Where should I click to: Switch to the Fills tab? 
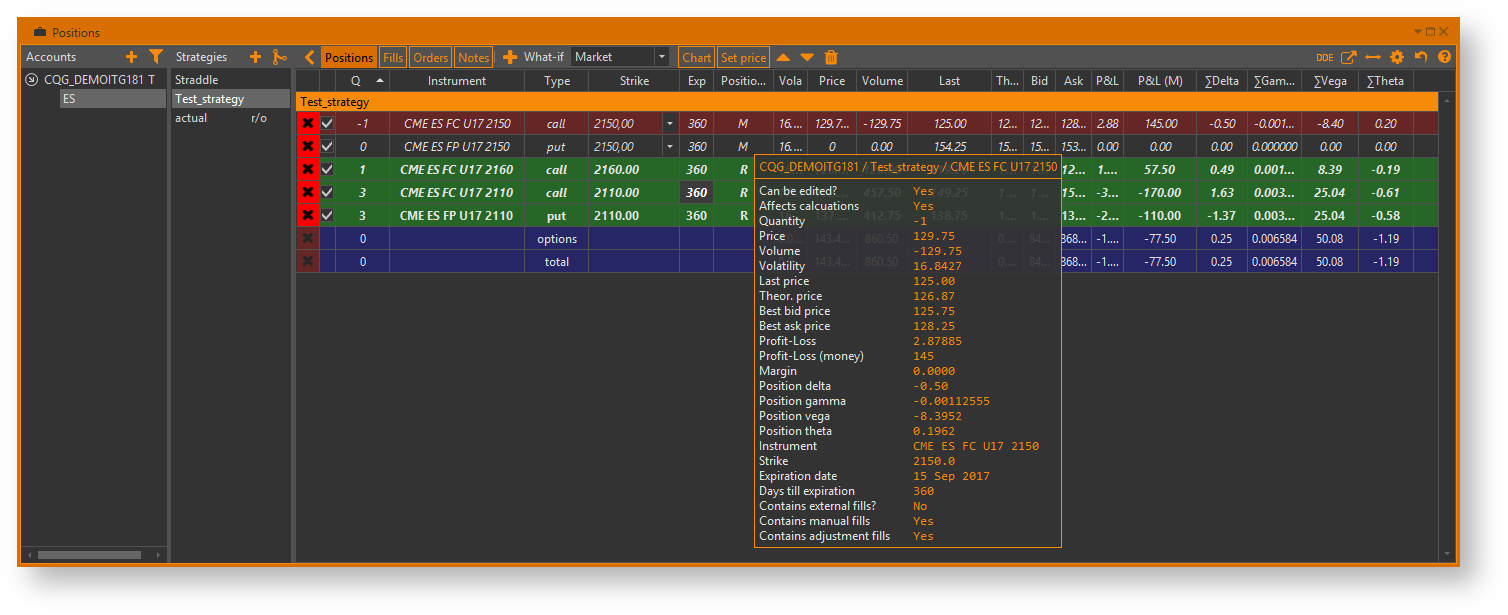tap(393, 57)
